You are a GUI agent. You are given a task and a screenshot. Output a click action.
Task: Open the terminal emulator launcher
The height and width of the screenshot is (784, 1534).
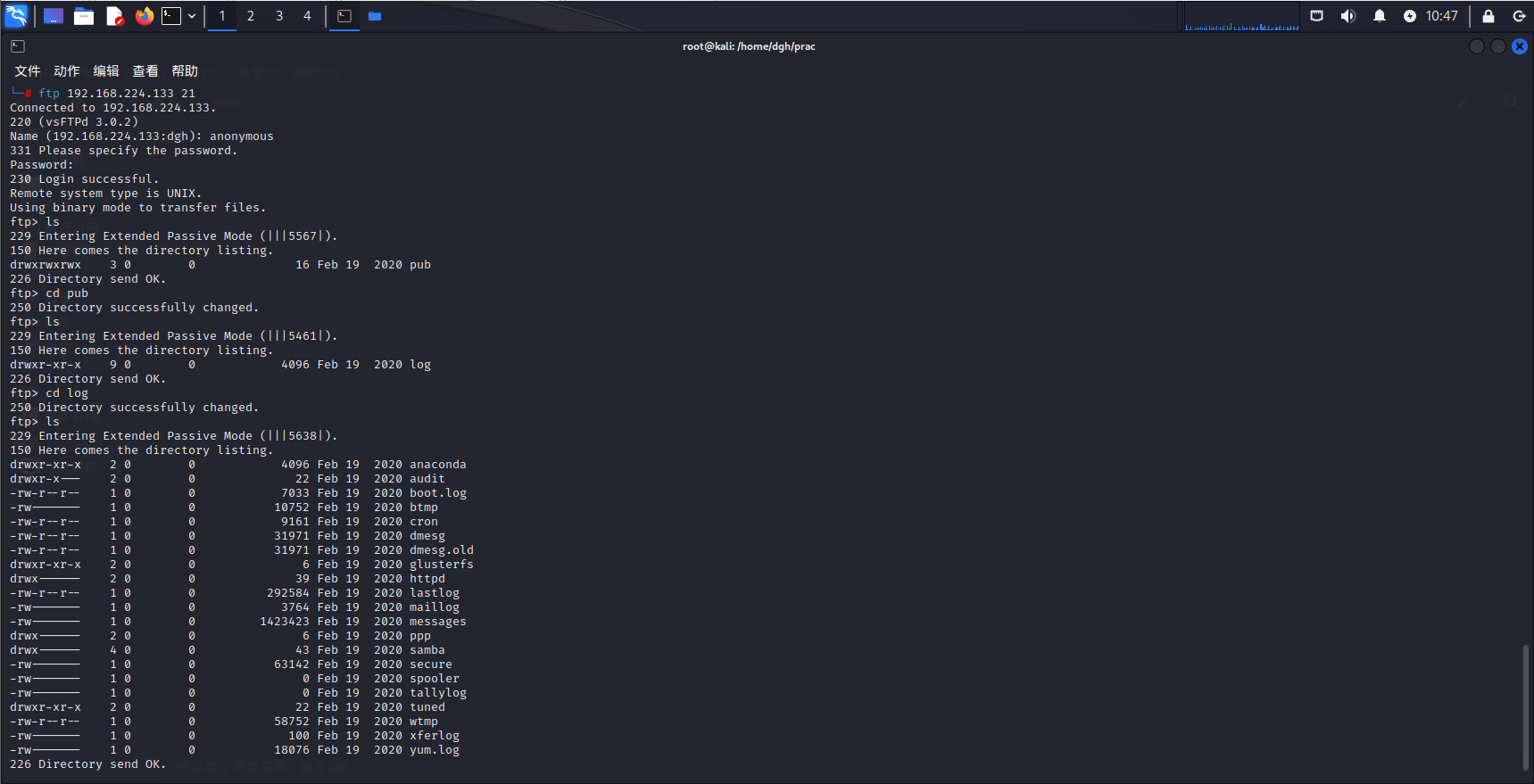(171, 16)
